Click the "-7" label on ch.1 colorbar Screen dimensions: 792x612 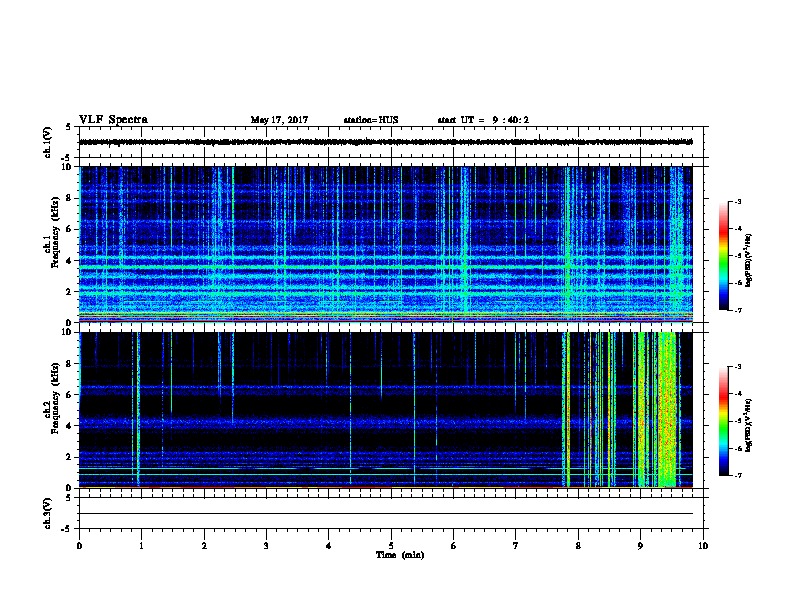pos(738,310)
